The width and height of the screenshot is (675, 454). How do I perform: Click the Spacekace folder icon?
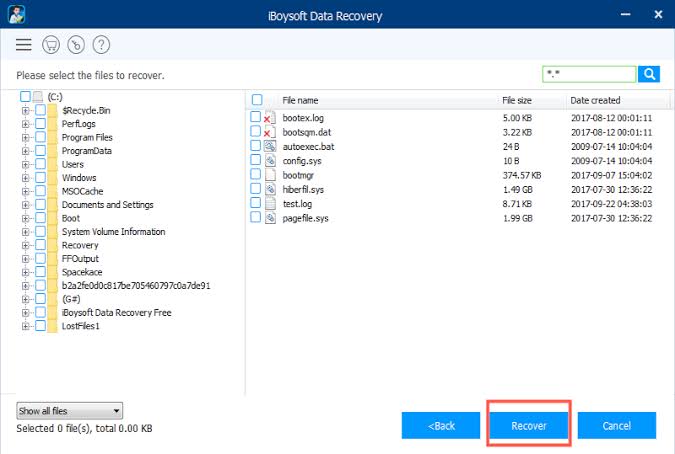coord(53,272)
